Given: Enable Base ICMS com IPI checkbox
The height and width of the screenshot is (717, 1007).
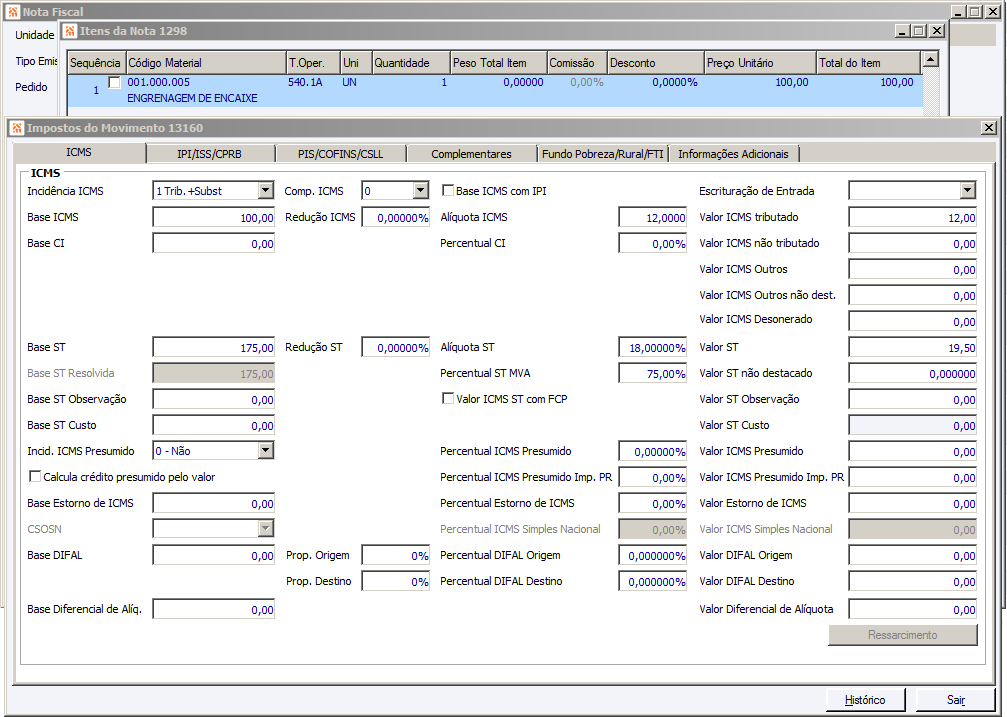Looking at the screenshot, I should pos(448,191).
